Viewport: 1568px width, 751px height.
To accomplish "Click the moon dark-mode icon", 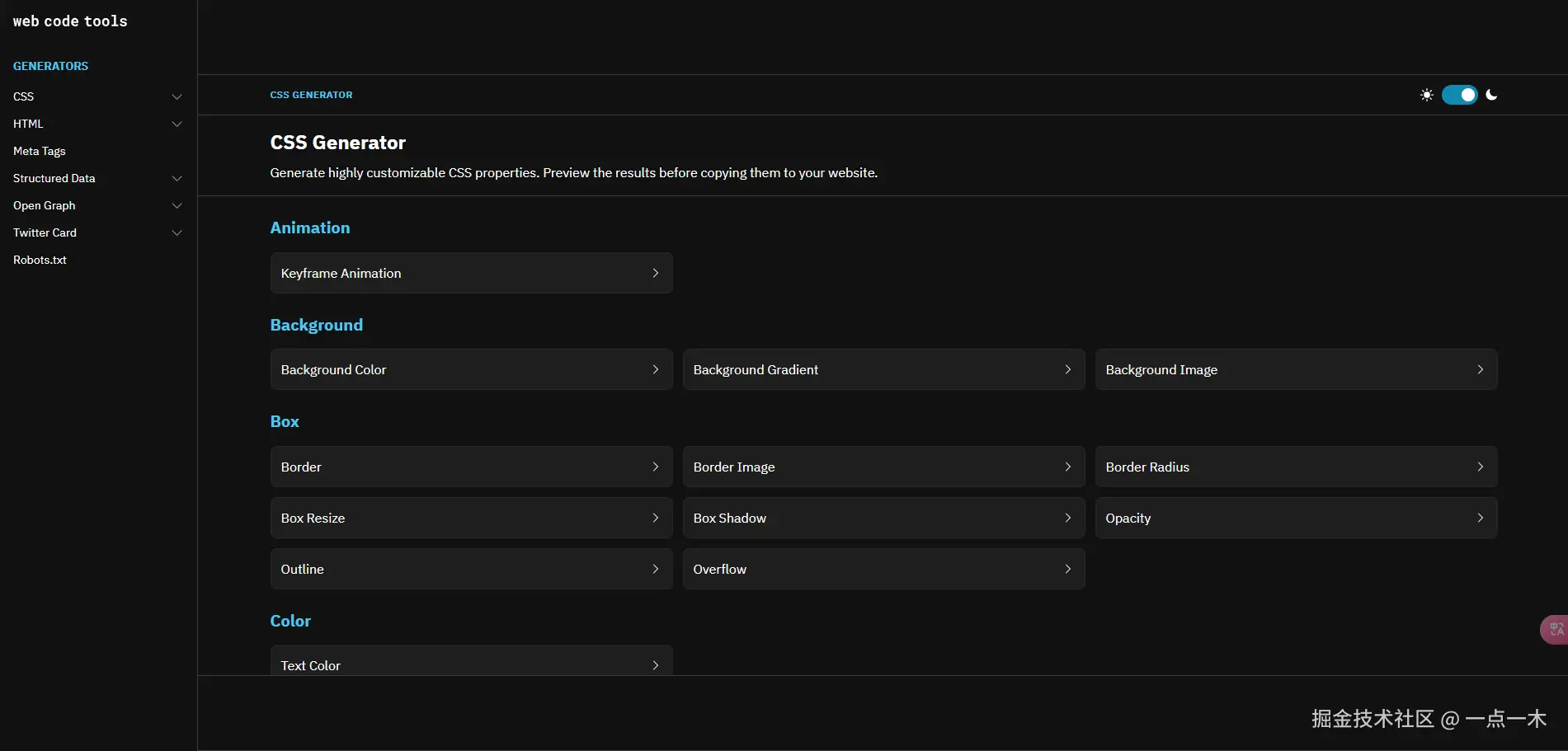I will pyautogui.click(x=1491, y=95).
